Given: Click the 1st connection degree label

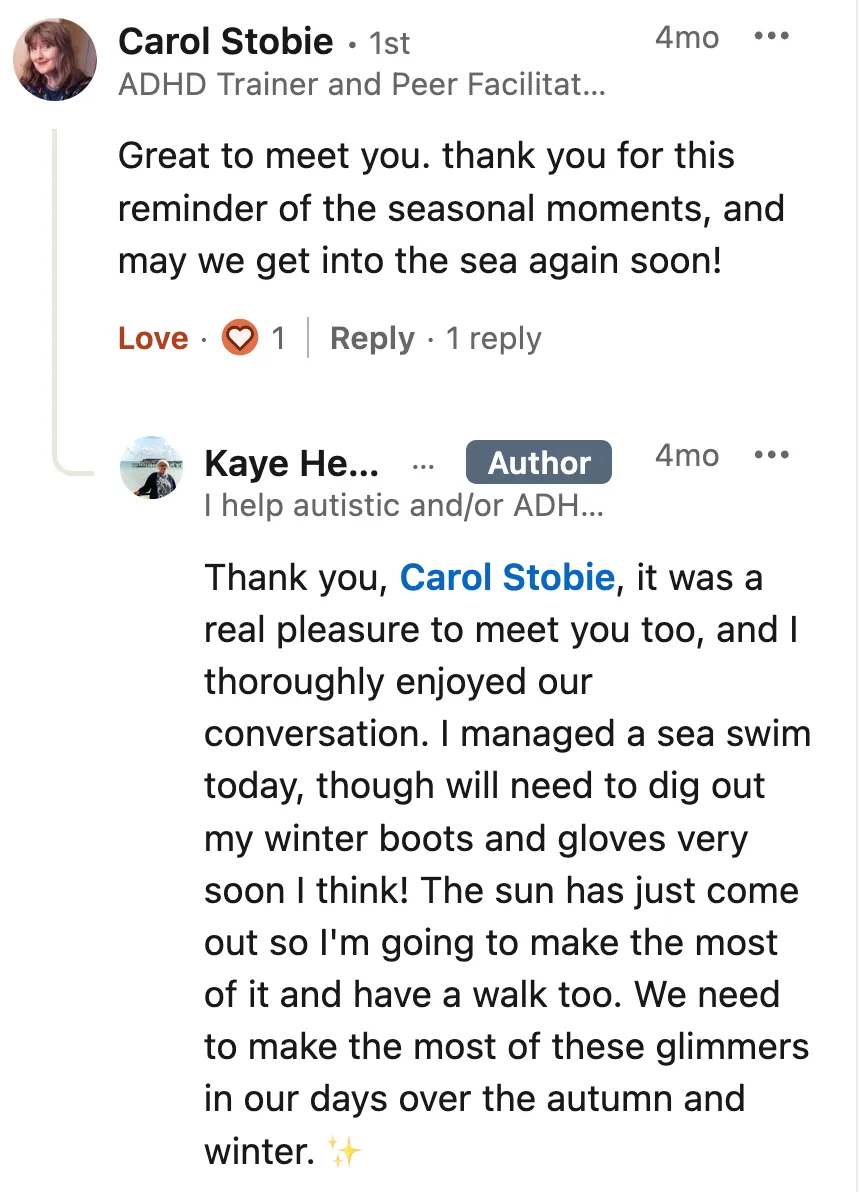Looking at the screenshot, I should pos(389,44).
